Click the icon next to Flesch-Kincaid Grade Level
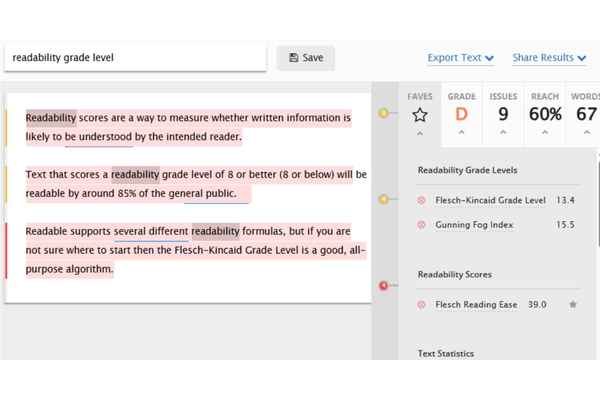The width and height of the screenshot is (600, 400). 421,200
